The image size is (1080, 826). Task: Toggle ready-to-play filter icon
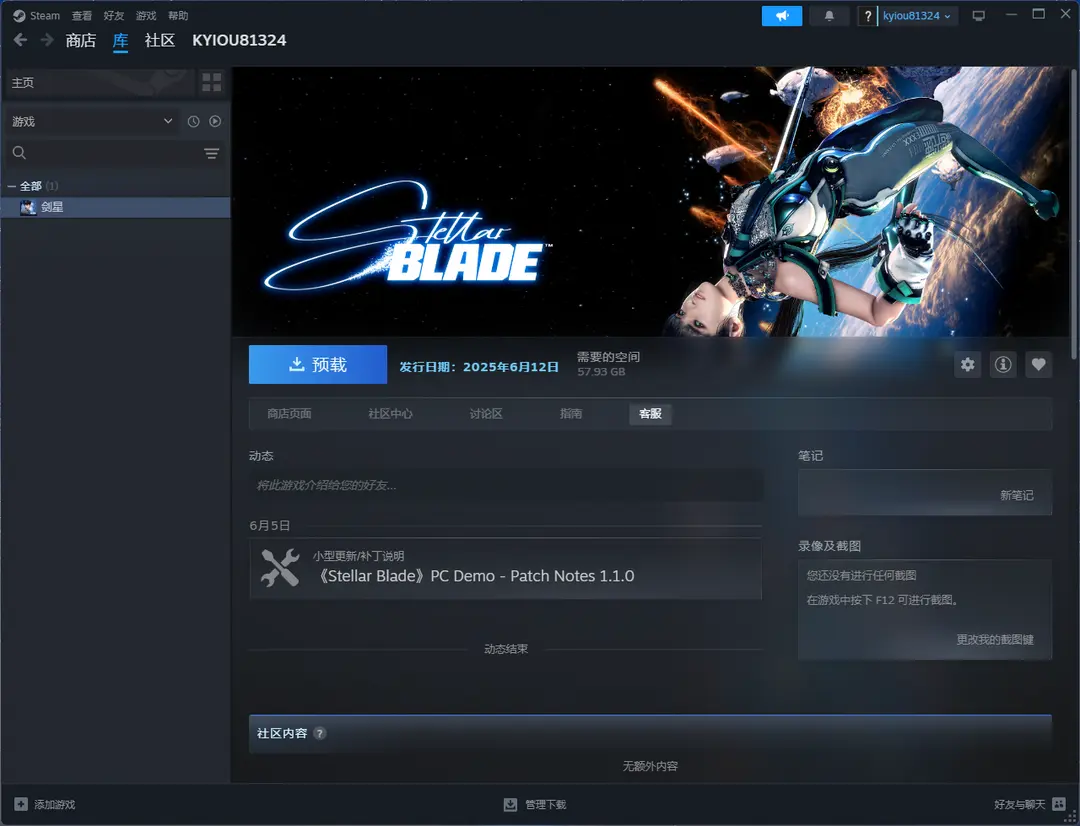click(x=215, y=121)
